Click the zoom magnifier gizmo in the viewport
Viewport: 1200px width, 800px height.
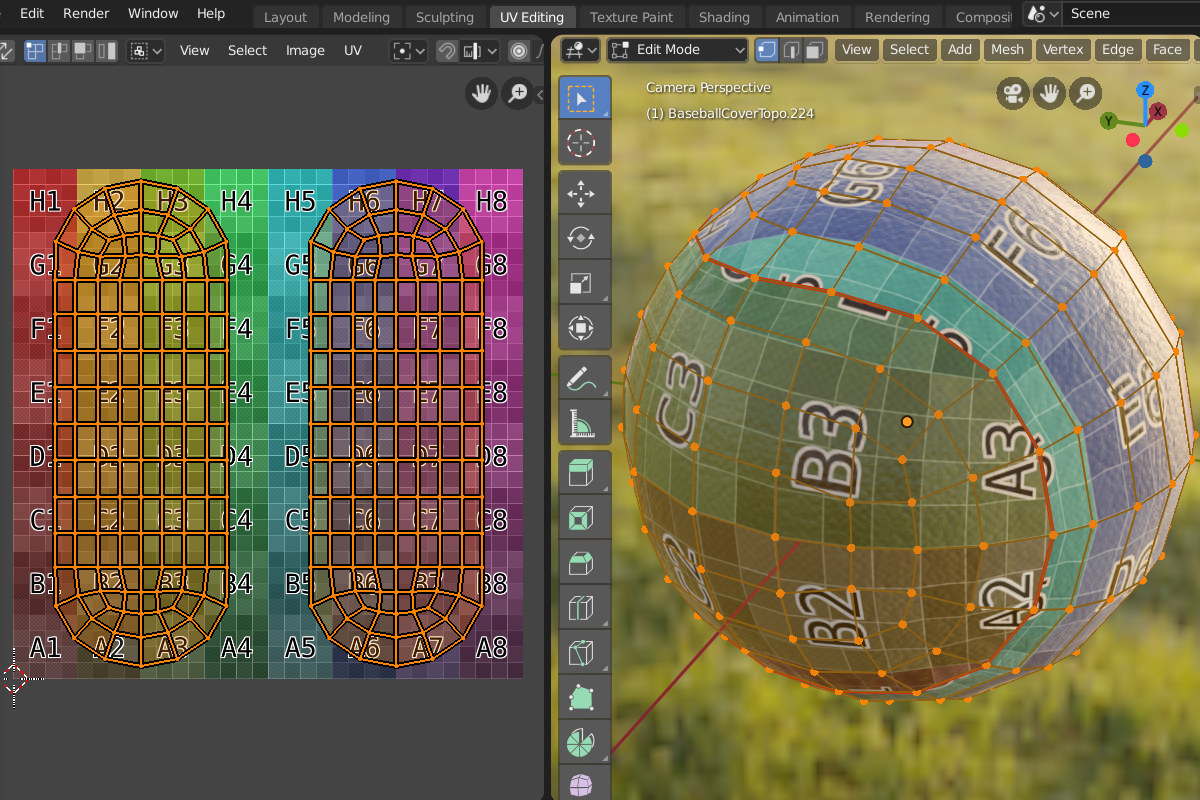pos(1085,93)
